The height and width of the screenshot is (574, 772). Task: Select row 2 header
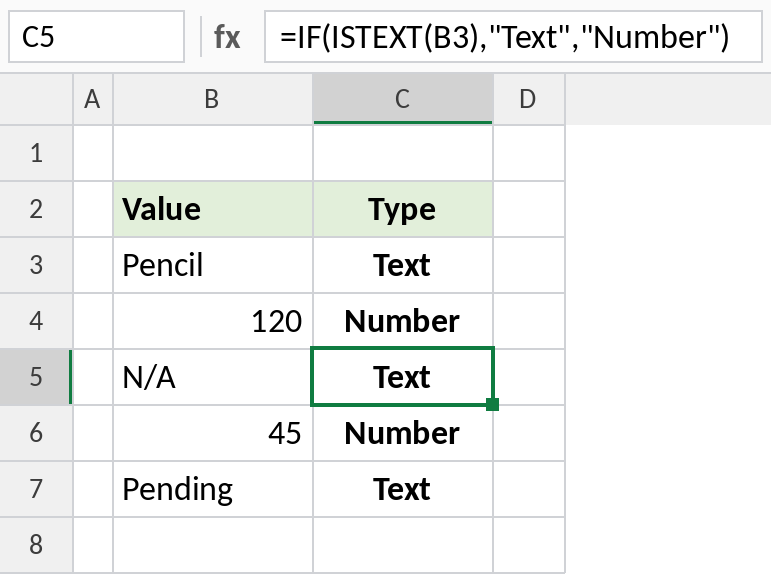(36, 209)
